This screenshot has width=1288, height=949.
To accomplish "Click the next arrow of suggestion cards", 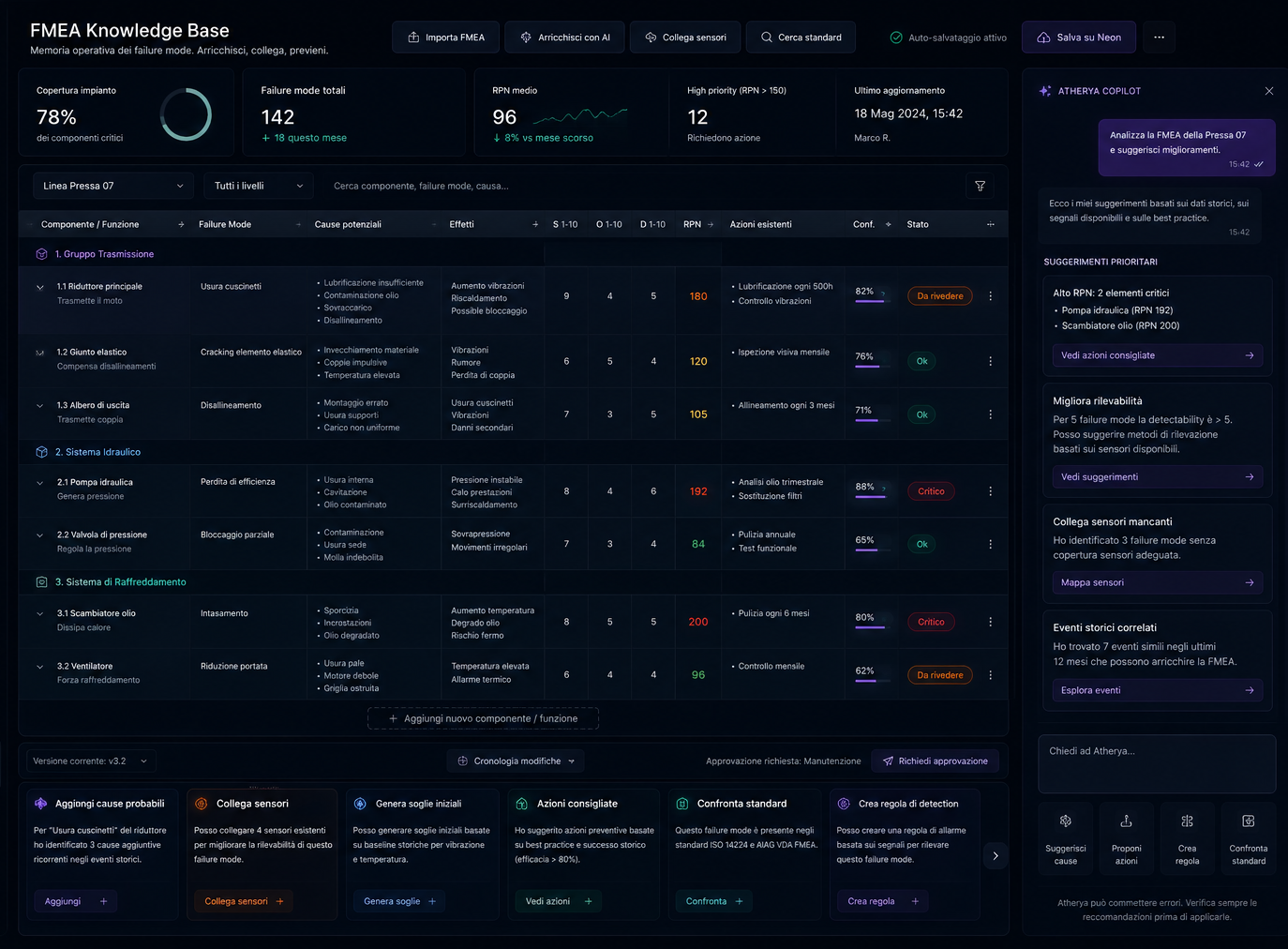I will pos(996,855).
